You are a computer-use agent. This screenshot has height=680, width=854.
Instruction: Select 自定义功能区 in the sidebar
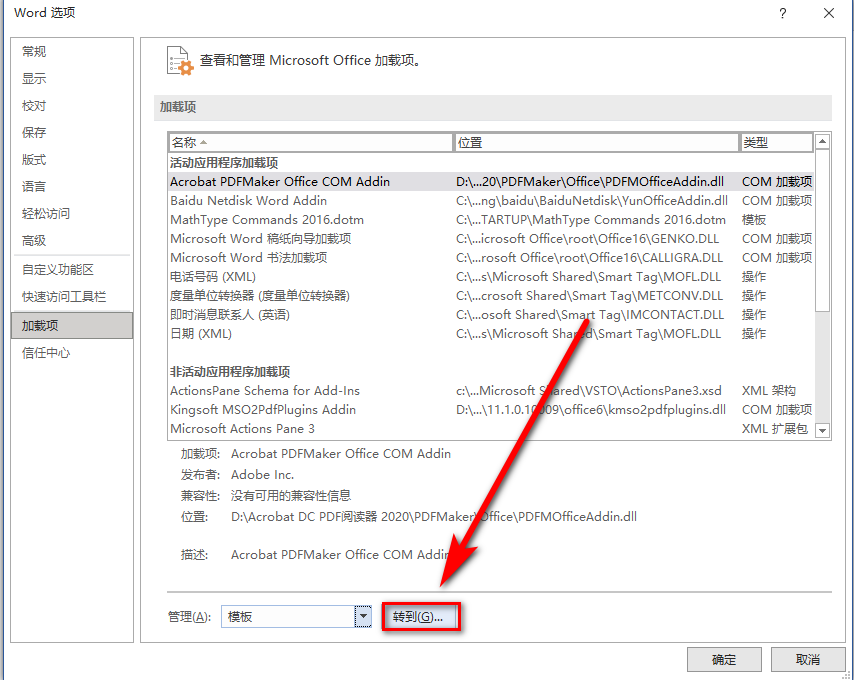pos(72,269)
